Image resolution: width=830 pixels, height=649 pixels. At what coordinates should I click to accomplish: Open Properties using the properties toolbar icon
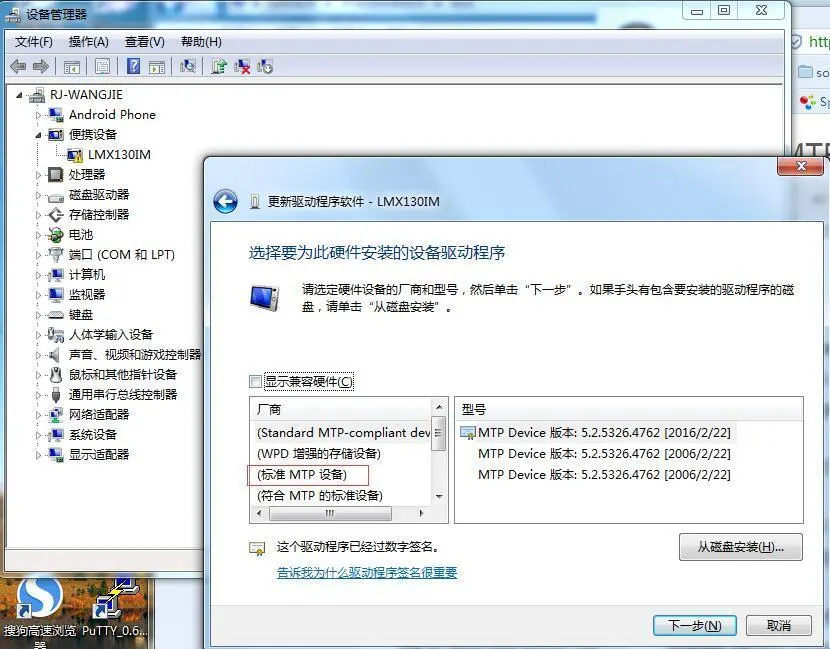(x=104, y=66)
